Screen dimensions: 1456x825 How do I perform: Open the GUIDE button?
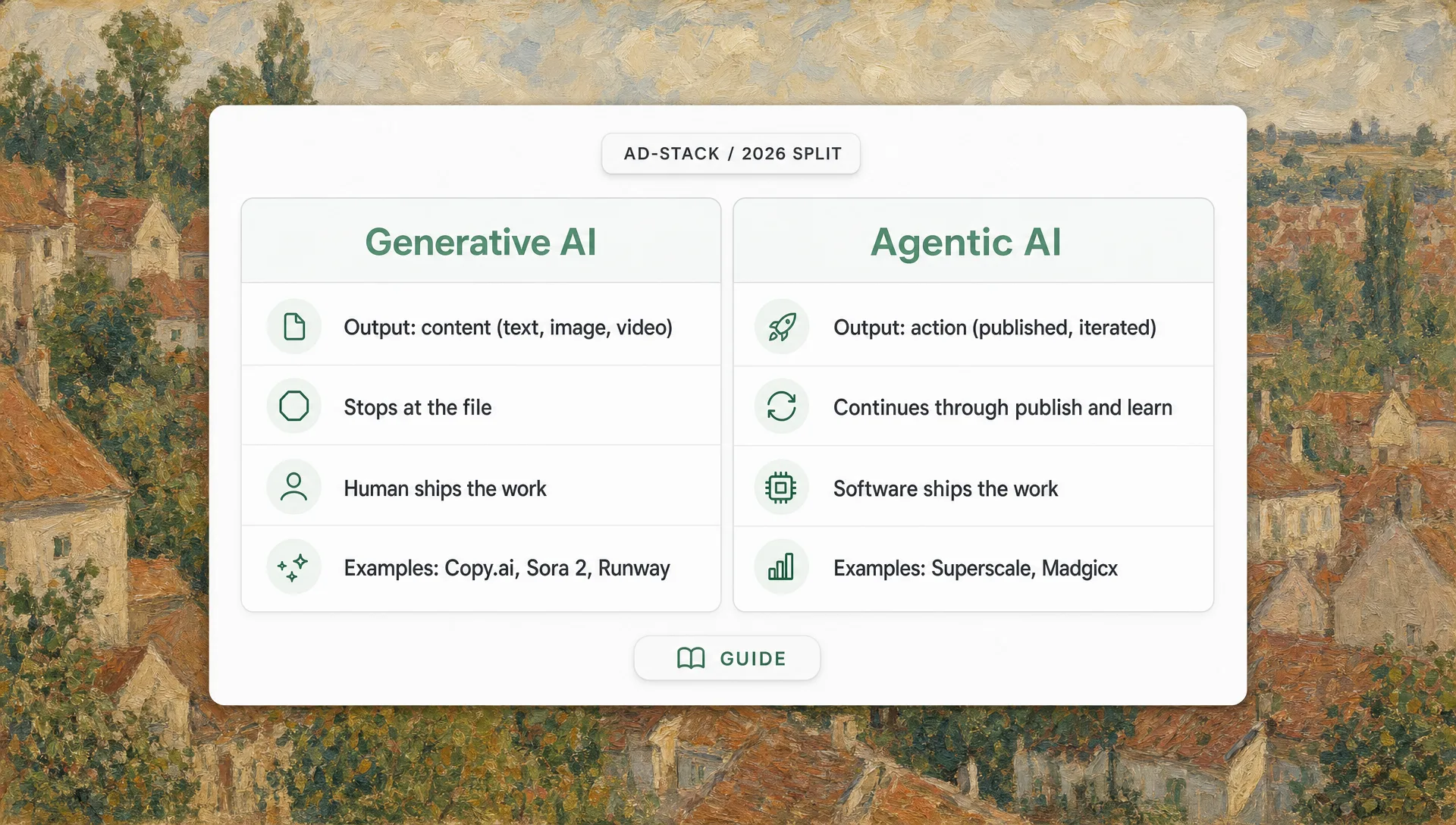pyautogui.click(x=727, y=658)
